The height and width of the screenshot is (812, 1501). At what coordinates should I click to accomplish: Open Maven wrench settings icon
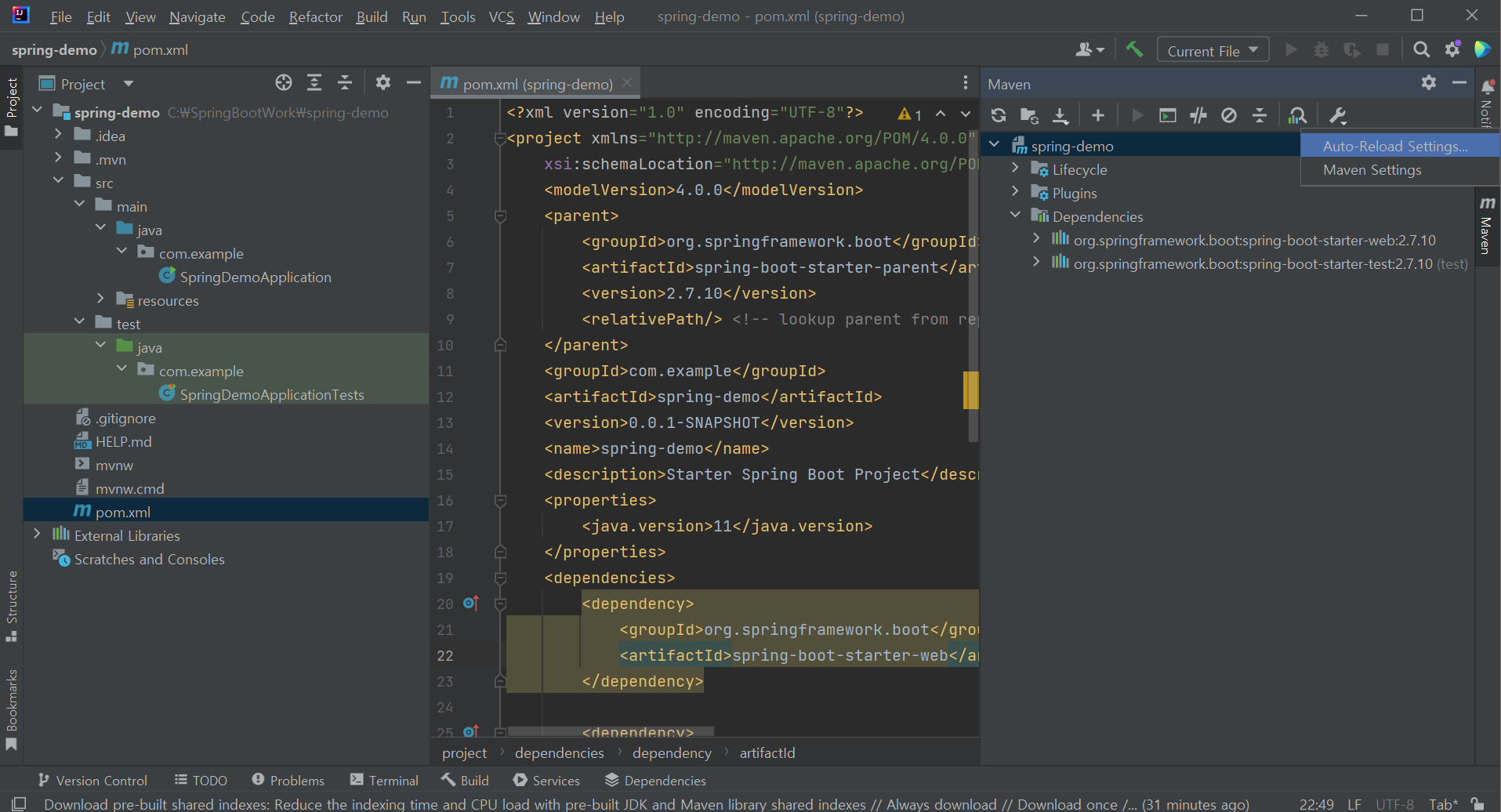pos(1337,116)
